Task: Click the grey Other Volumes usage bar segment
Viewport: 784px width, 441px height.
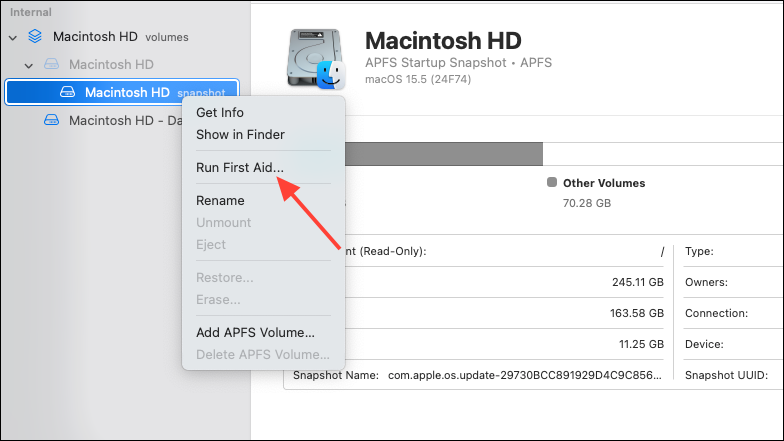Action: click(x=444, y=154)
